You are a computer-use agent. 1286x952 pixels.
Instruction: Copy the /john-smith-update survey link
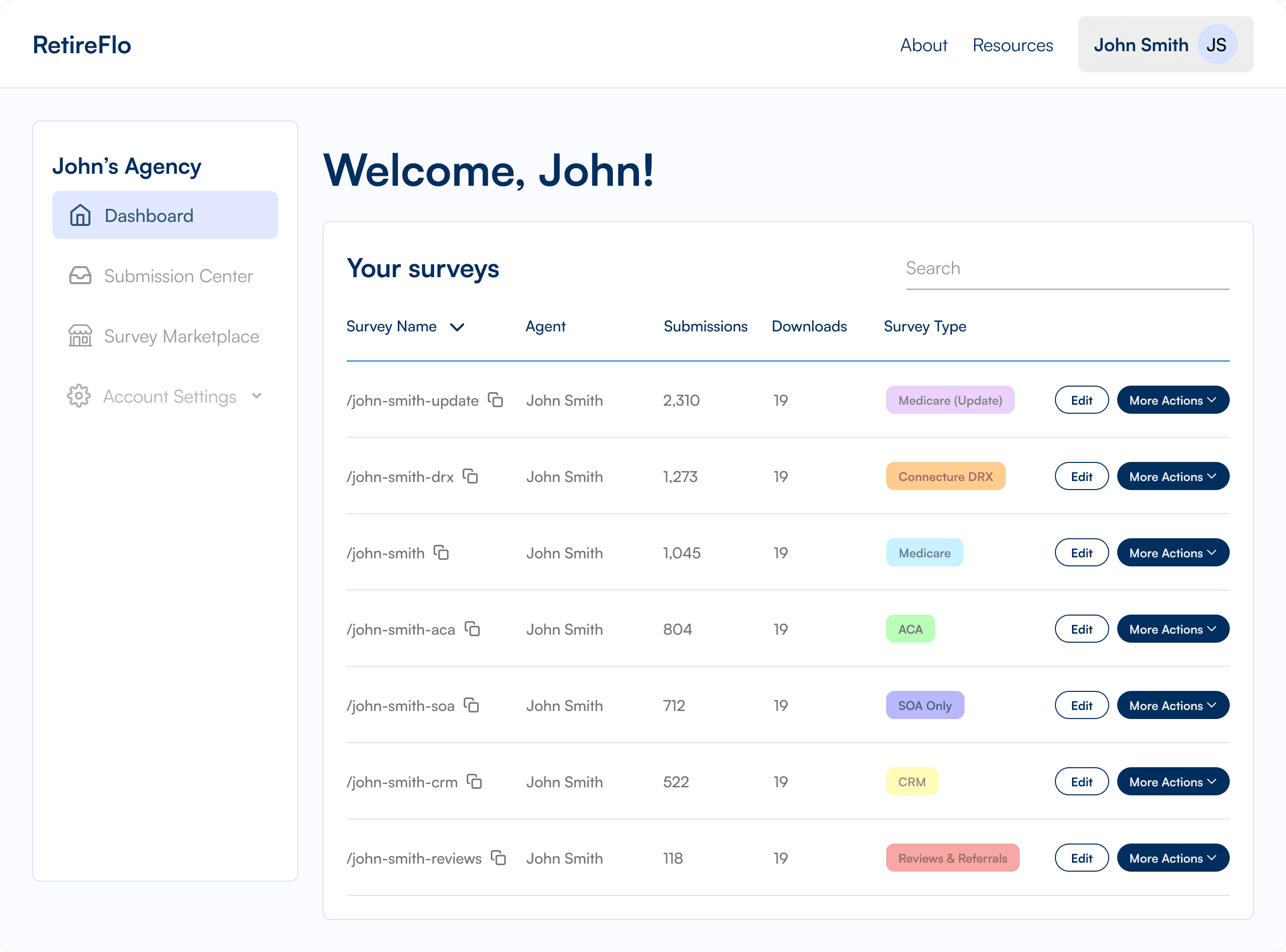pos(495,399)
